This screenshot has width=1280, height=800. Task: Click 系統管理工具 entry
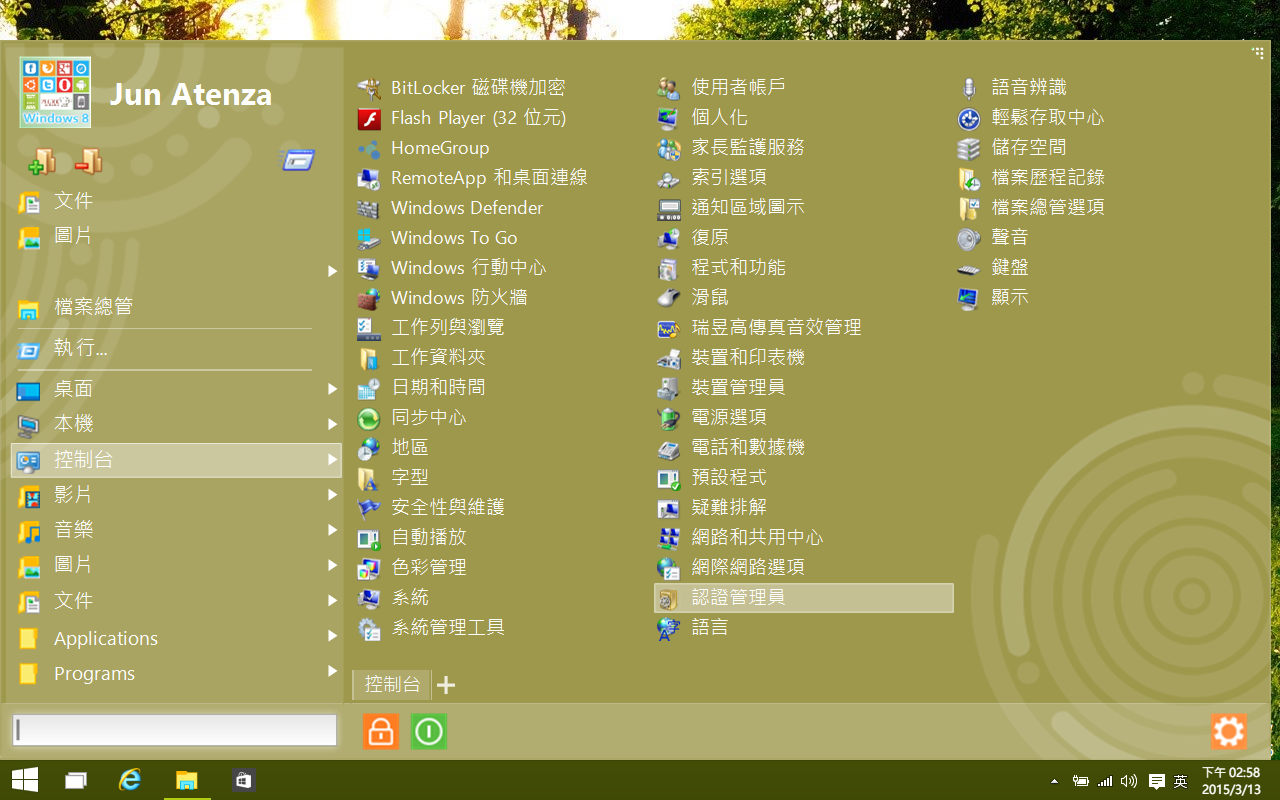504,628
